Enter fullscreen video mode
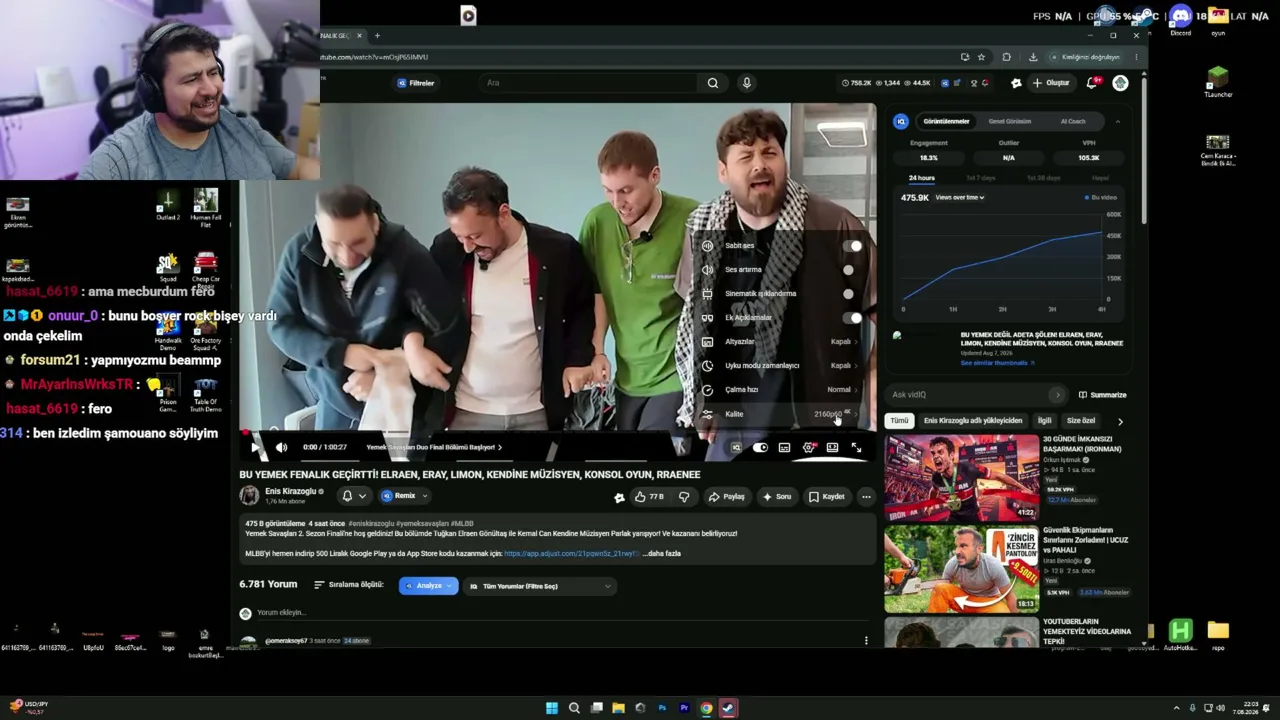The width and height of the screenshot is (1280, 720). [x=856, y=447]
